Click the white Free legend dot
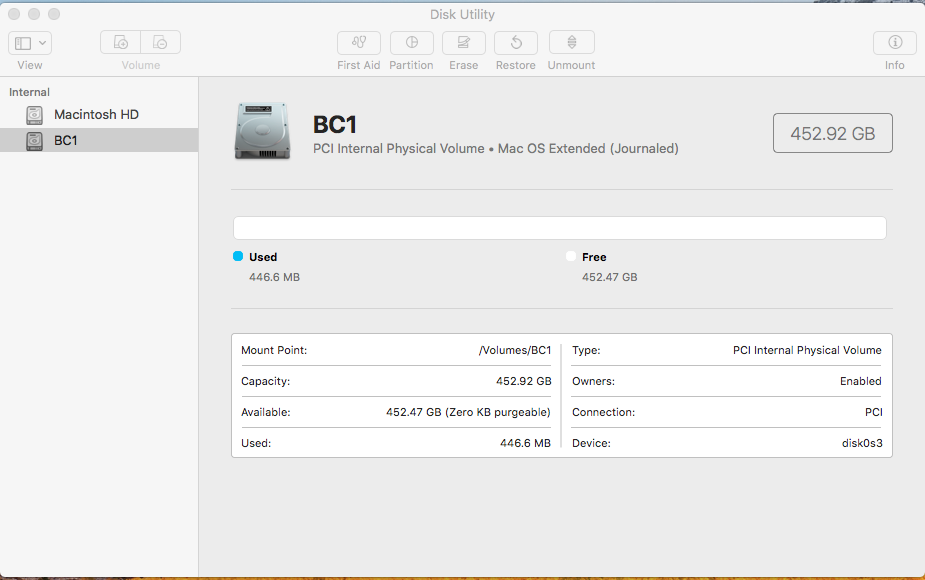 570,256
